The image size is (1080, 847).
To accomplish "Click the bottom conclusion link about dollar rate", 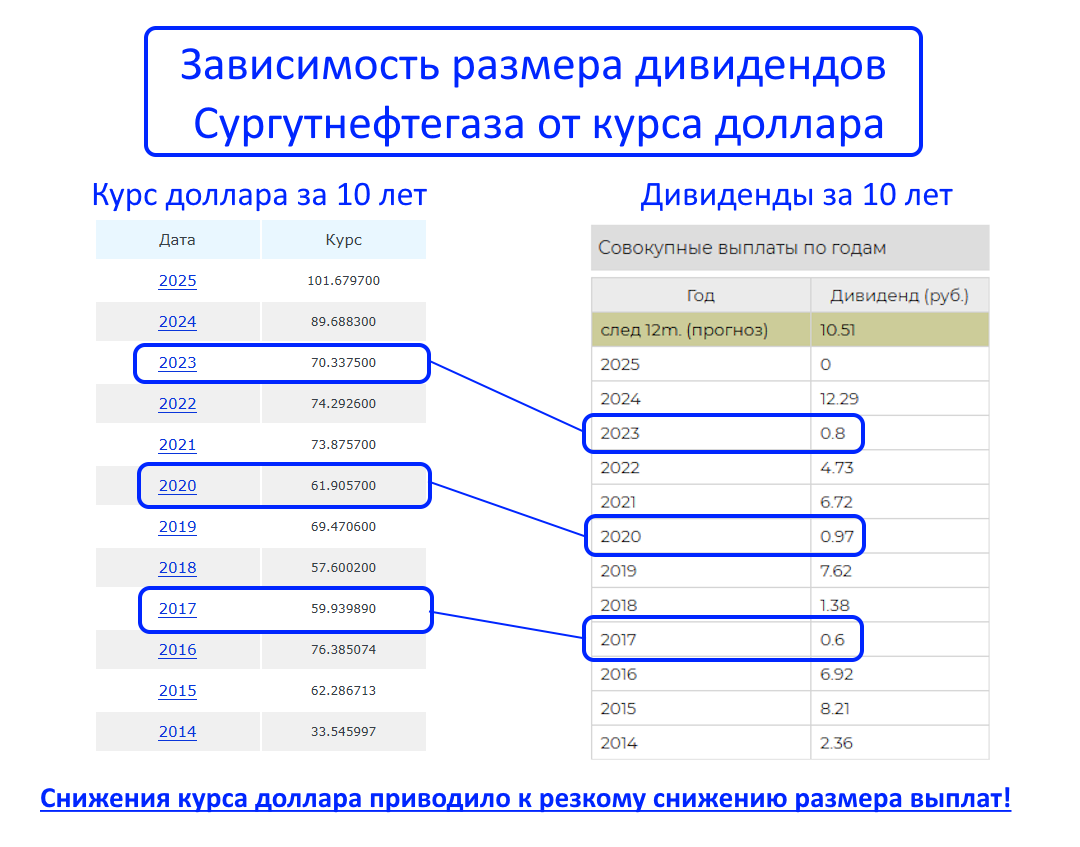I will 526,799.
